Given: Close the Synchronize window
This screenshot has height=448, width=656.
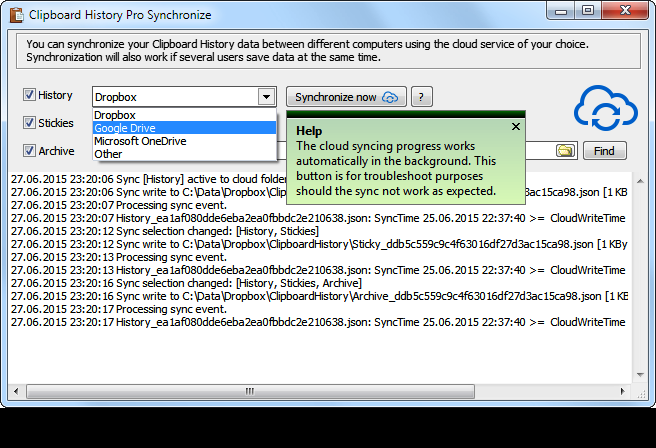Looking at the screenshot, I should tap(625, 10).
